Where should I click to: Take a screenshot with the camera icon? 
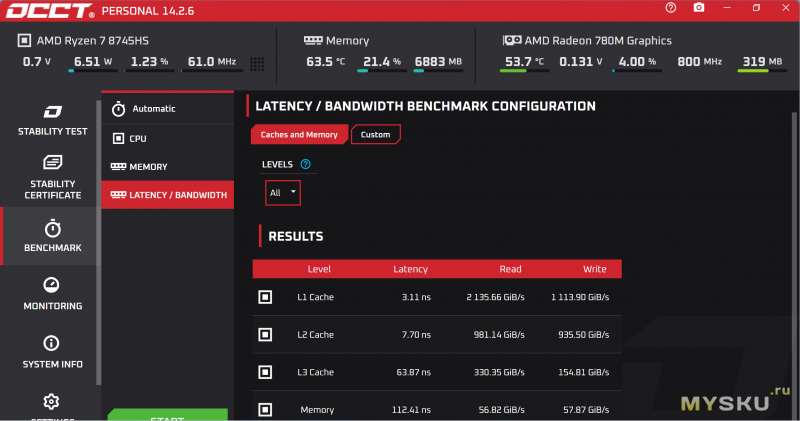pyautogui.click(x=698, y=8)
